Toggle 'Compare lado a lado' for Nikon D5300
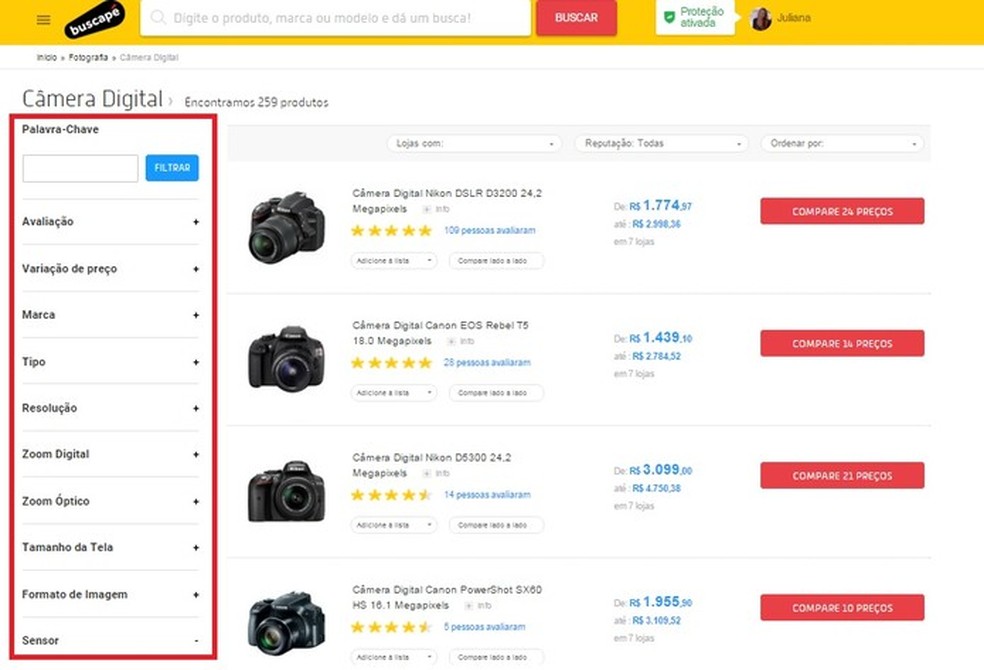984x670 pixels. point(496,524)
